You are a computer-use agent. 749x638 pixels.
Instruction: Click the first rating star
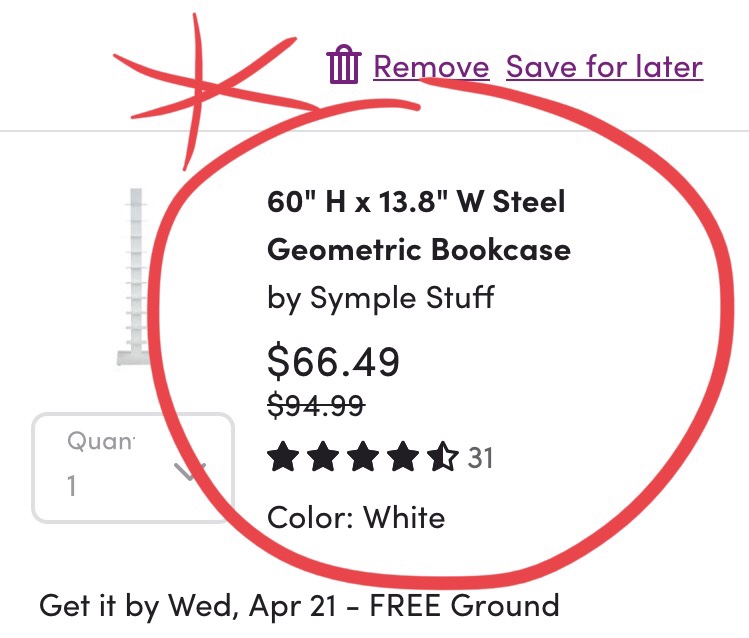coord(283,459)
